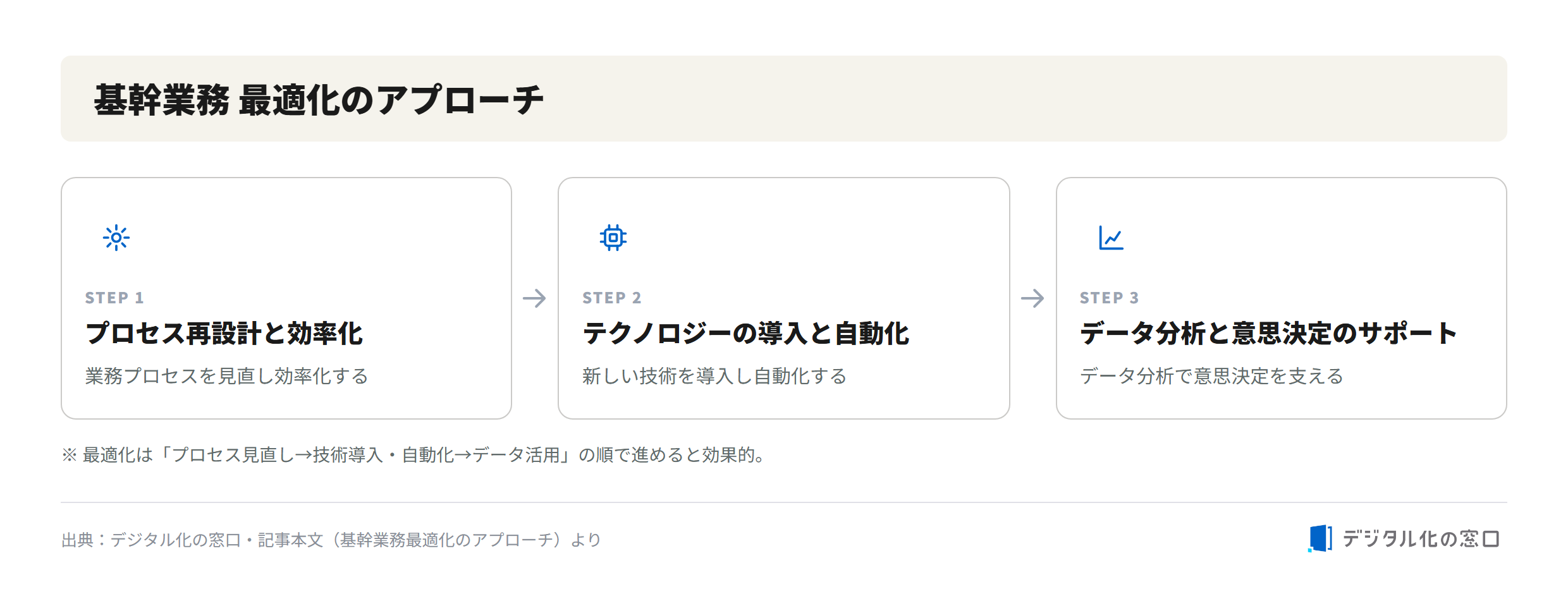Click the line chart icon in Step 3
Screen dimensions: 1568x613
click(1111, 238)
